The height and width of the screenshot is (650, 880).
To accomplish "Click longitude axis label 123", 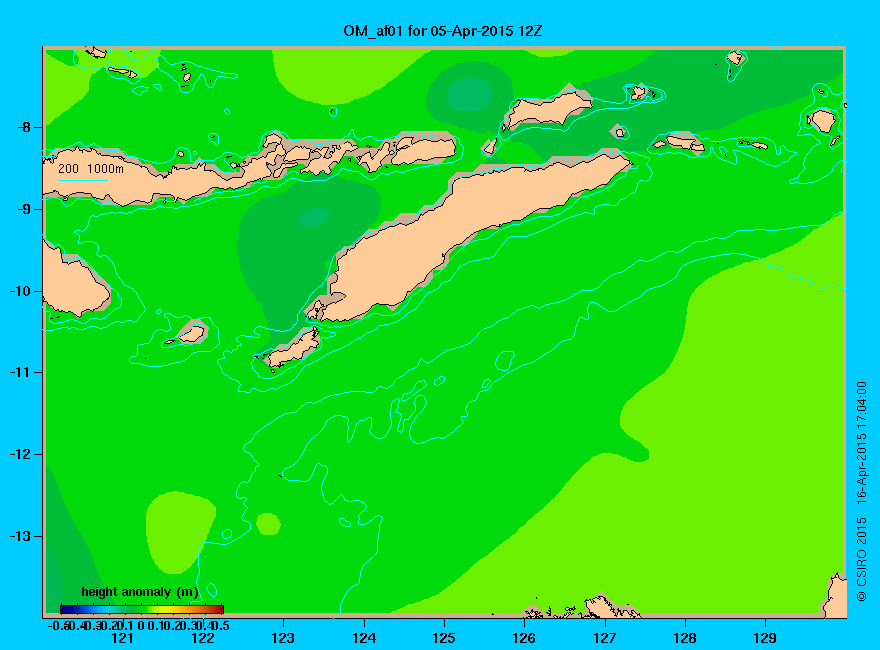I will [x=283, y=638].
